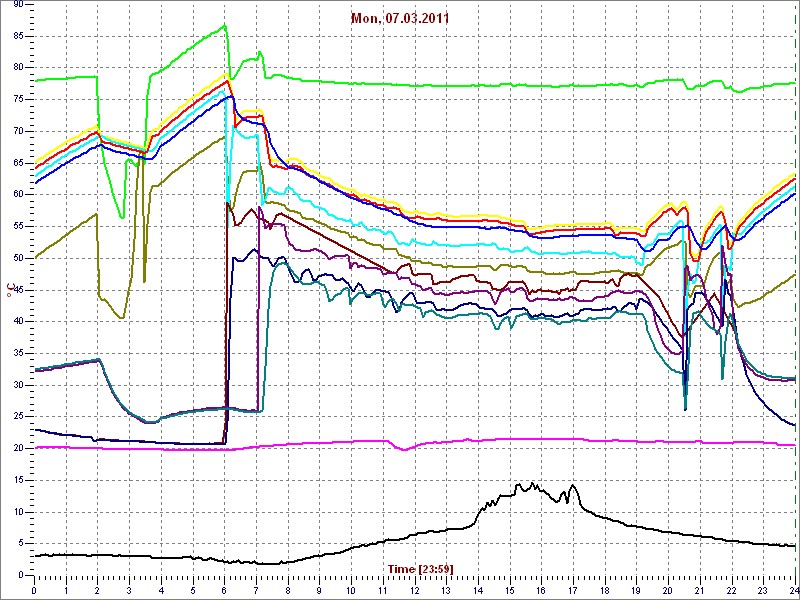The image size is (800, 600).
Task: Click the Time [23:59] axis label
Action: [420, 569]
